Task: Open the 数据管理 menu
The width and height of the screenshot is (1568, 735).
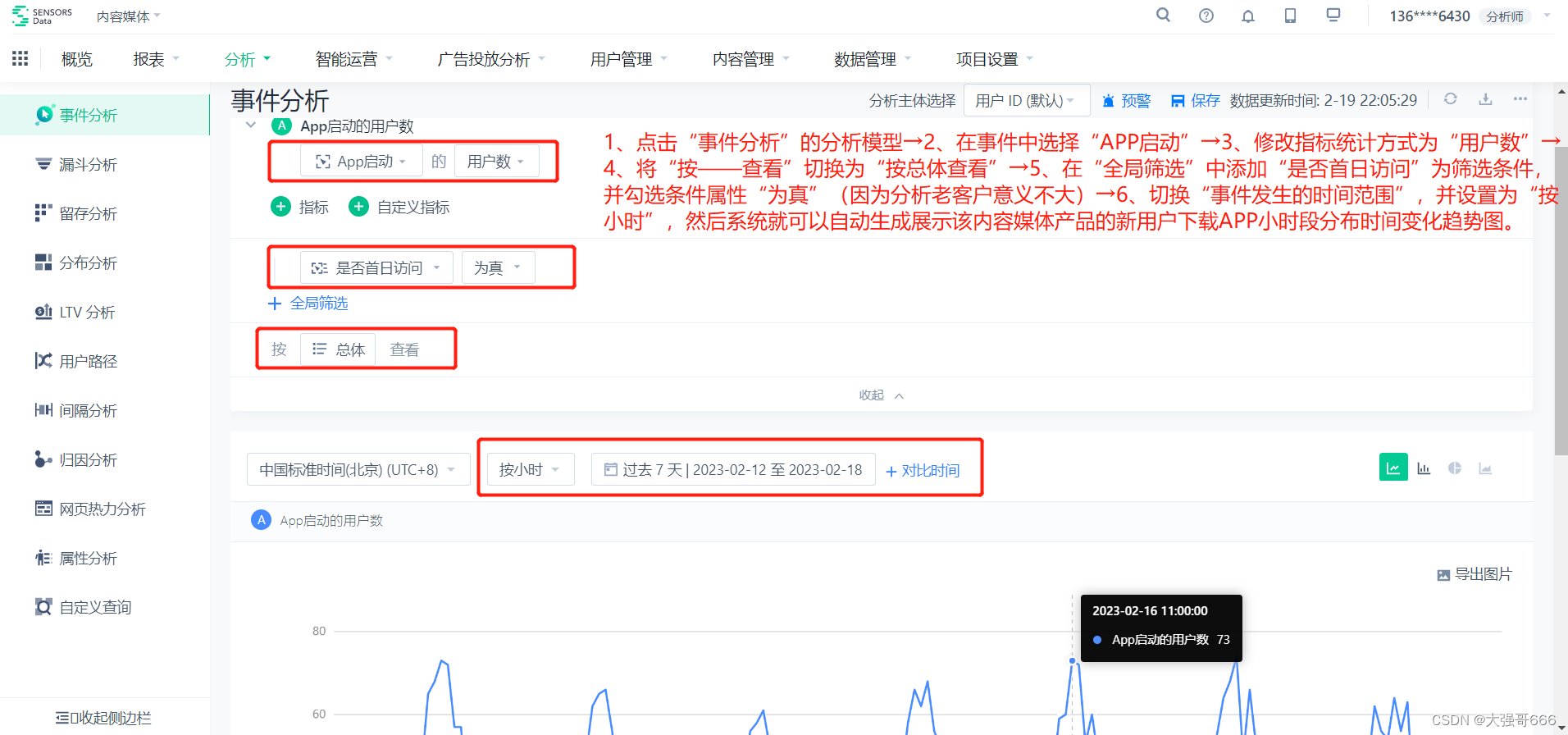Action: click(873, 59)
